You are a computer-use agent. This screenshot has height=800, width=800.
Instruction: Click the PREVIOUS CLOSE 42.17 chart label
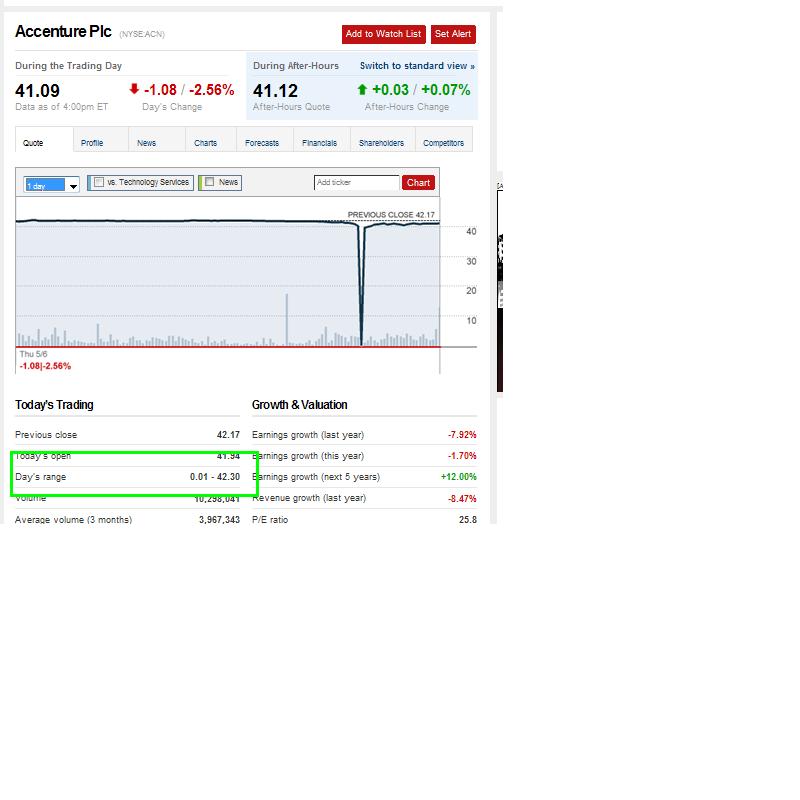click(x=391, y=215)
